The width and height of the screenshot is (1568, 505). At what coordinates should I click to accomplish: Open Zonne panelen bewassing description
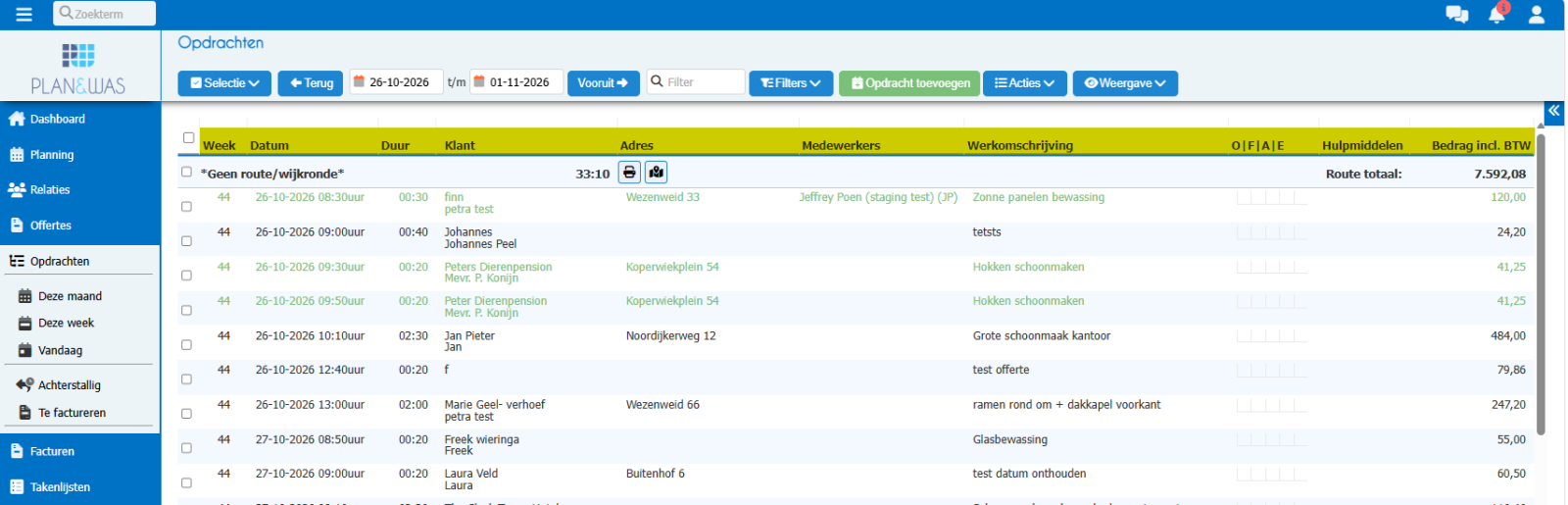click(1038, 197)
